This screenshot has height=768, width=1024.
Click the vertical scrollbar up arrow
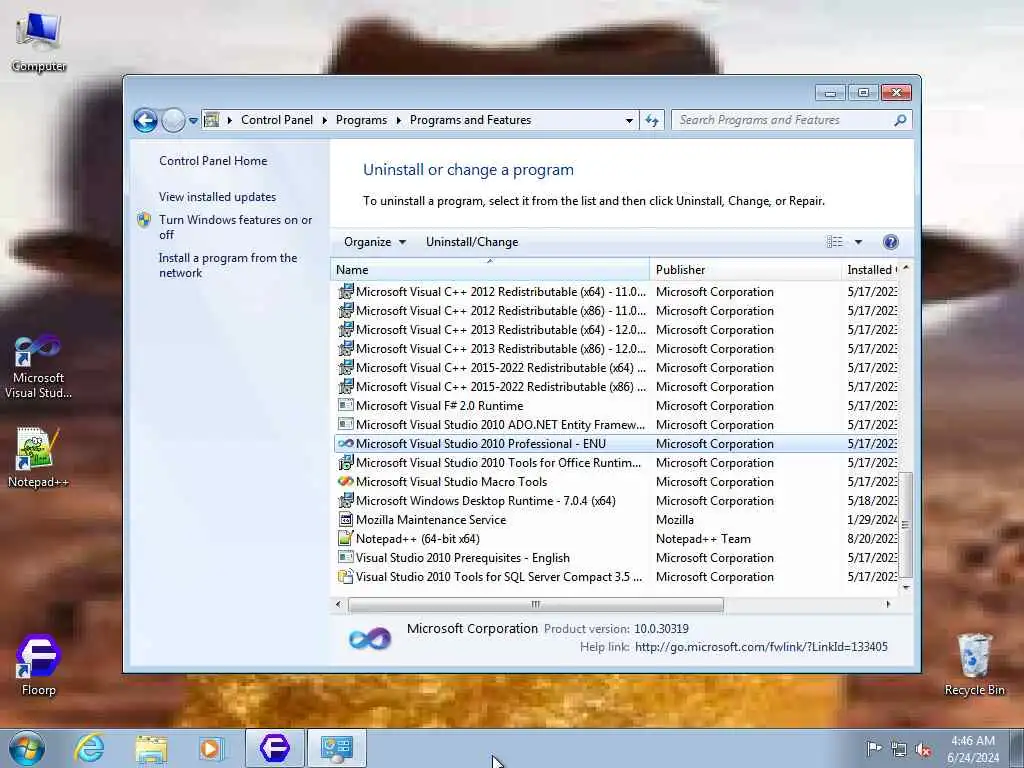click(906, 268)
